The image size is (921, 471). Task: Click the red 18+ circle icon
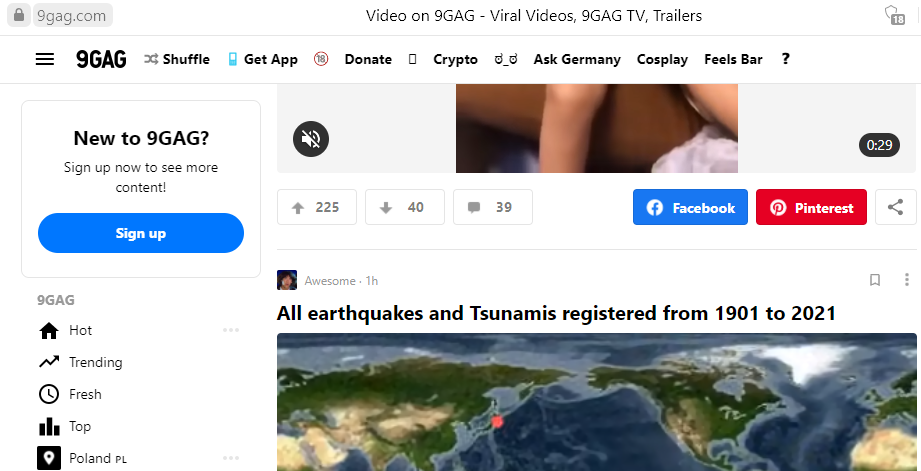(x=321, y=59)
